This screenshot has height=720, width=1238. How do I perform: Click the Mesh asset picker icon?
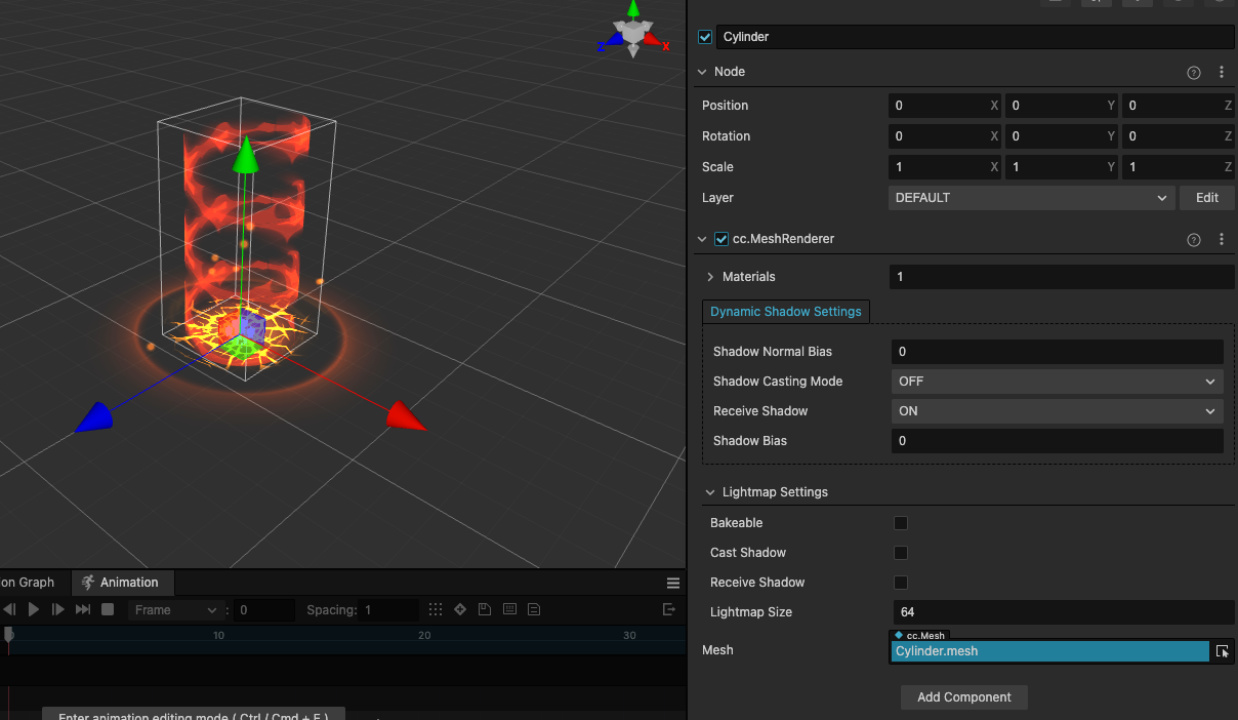click(1222, 651)
